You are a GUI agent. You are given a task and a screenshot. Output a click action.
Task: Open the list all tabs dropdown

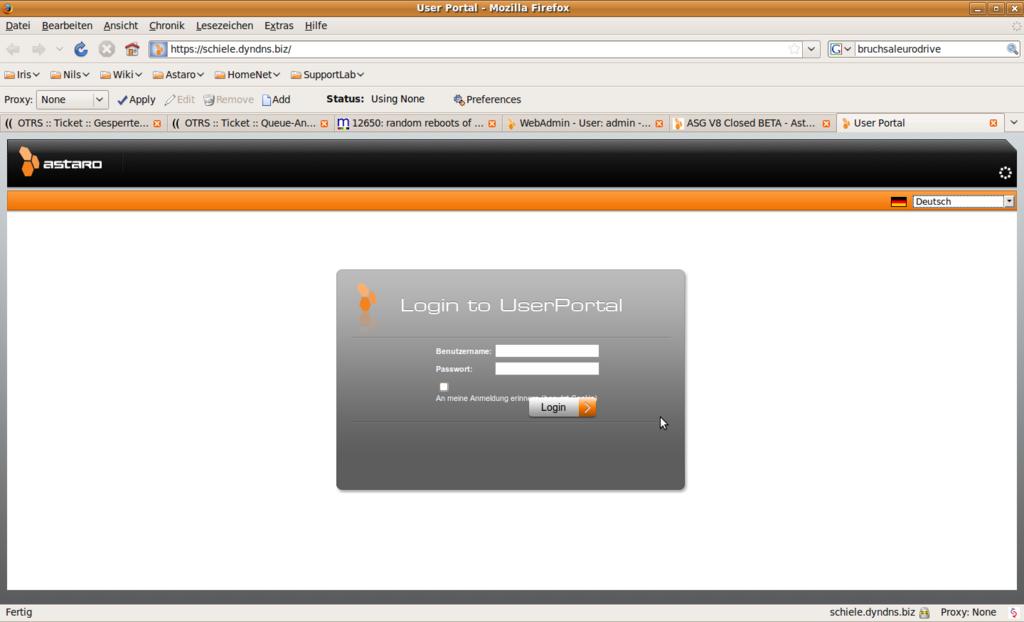(1014, 122)
